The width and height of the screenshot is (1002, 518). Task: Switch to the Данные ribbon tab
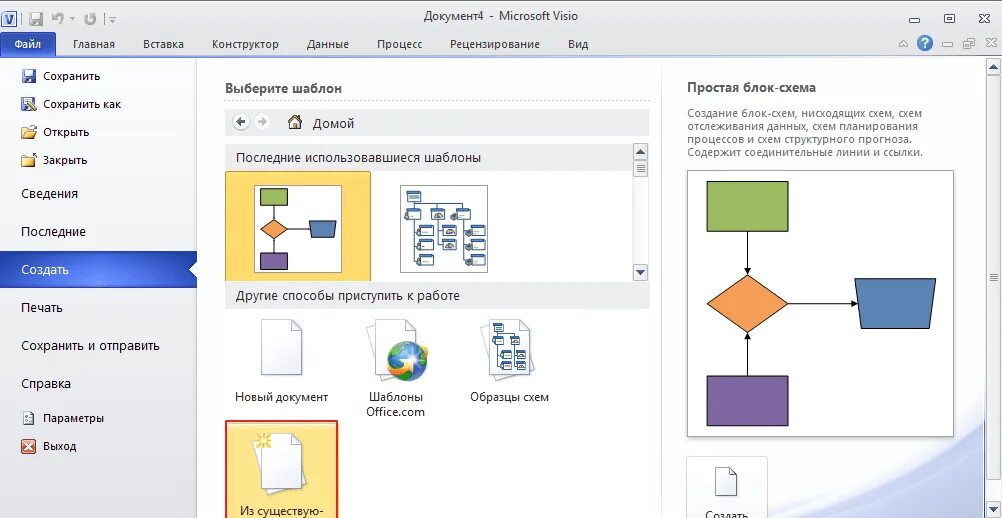(x=328, y=44)
